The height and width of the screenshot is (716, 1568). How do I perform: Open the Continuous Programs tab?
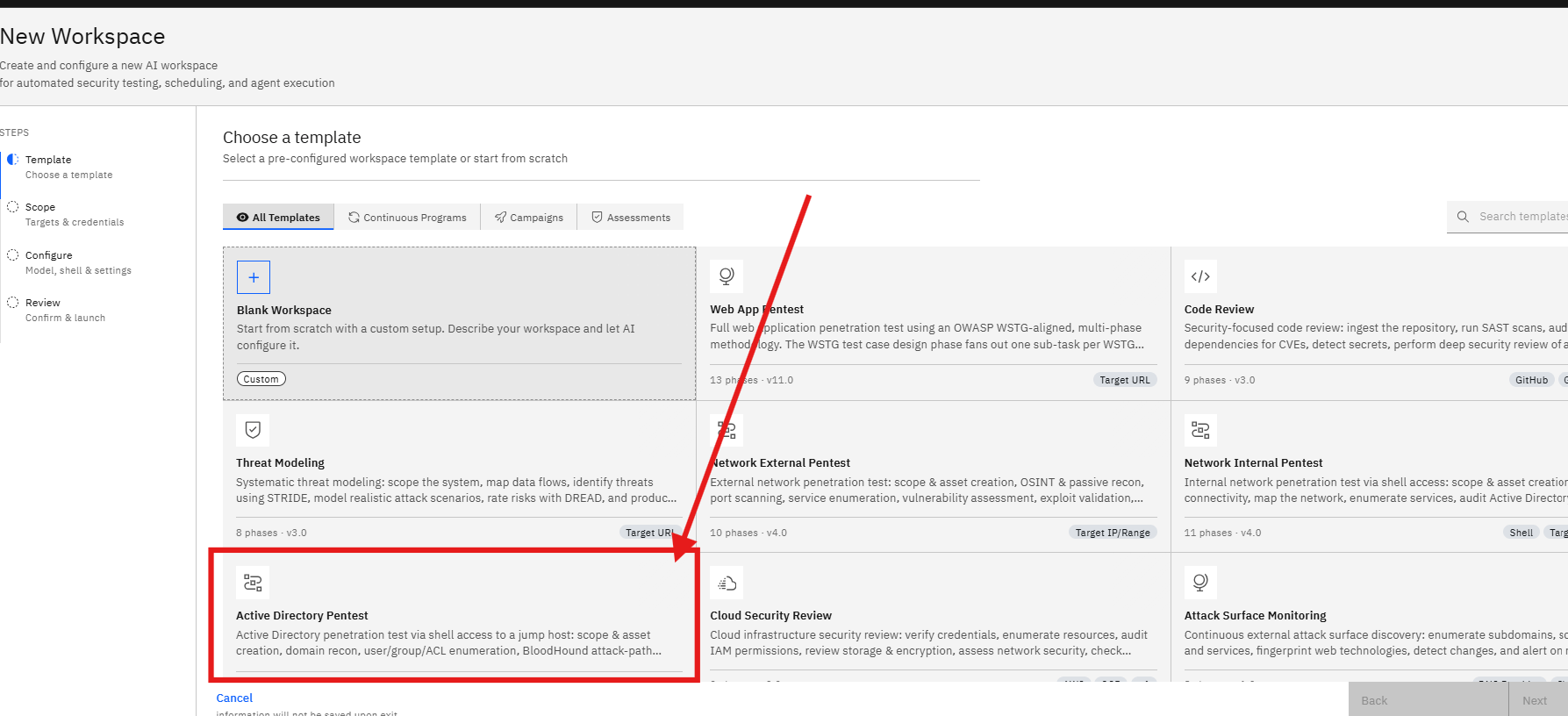click(x=407, y=218)
